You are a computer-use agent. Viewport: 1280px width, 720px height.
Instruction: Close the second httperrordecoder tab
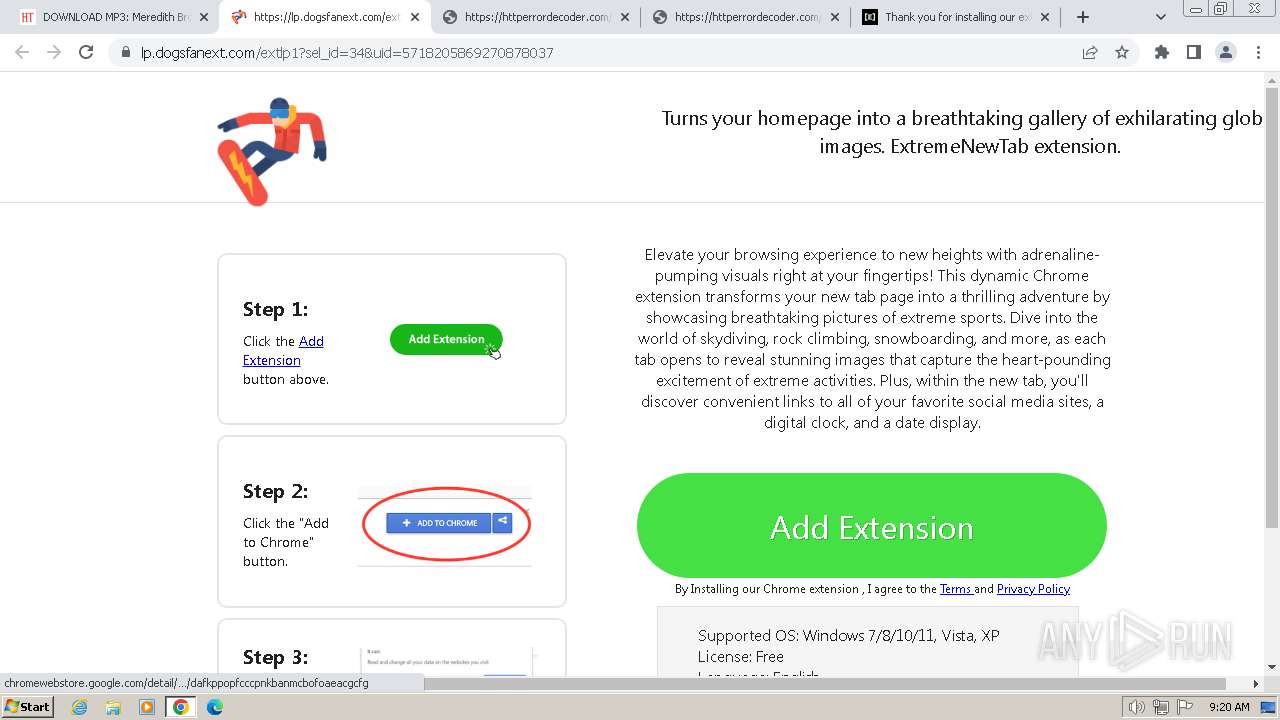click(x=835, y=17)
